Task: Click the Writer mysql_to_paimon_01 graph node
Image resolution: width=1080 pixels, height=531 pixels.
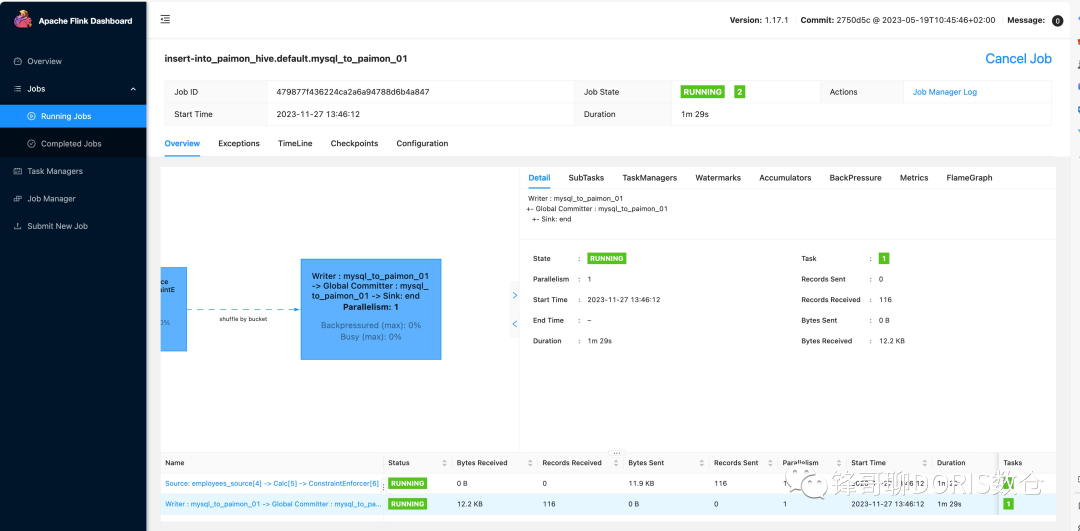Action: (371, 309)
